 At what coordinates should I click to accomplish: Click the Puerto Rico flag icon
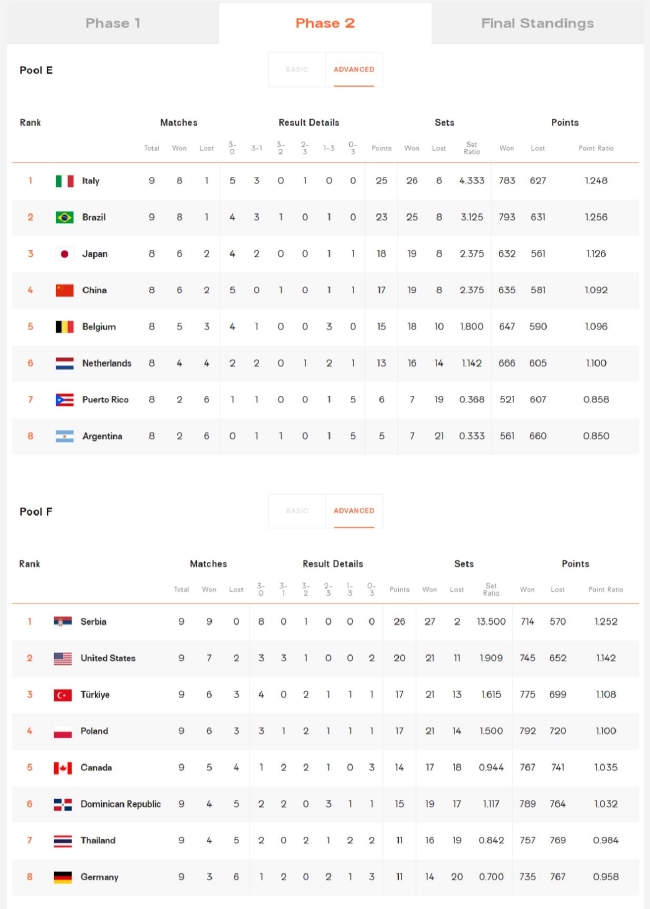click(64, 399)
